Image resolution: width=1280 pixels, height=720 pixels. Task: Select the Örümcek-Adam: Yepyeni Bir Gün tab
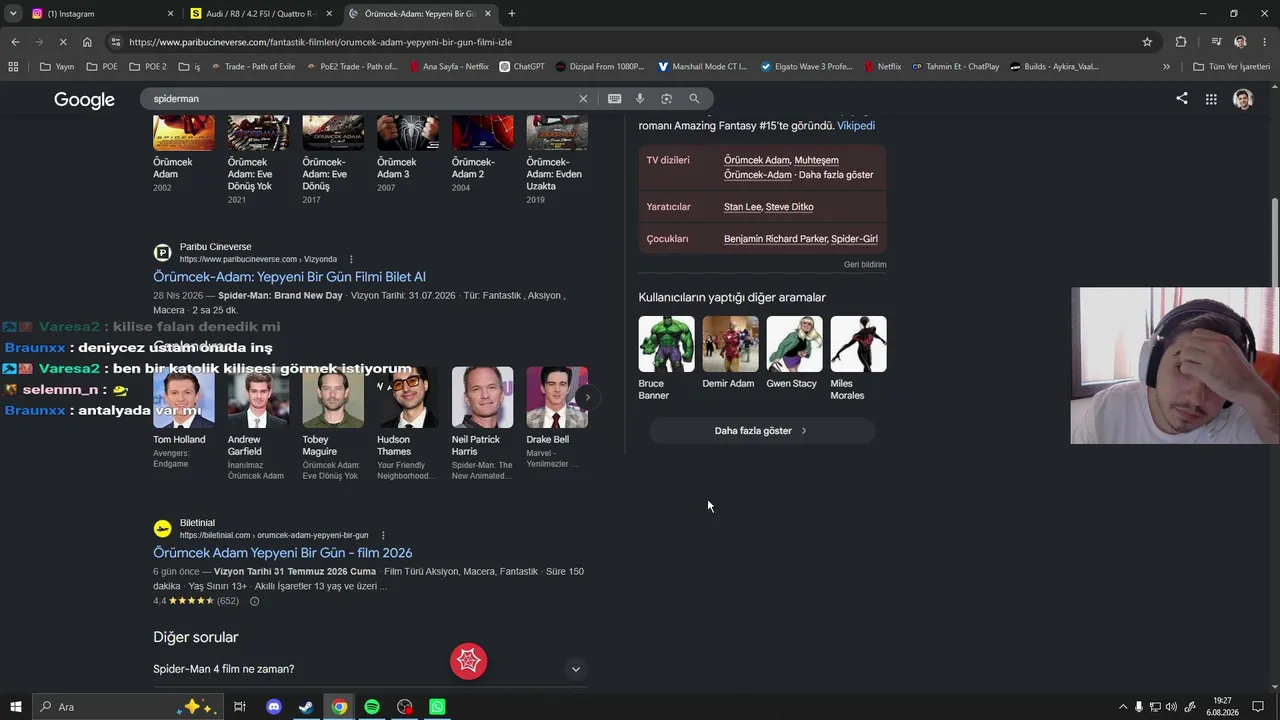tap(421, 14)
